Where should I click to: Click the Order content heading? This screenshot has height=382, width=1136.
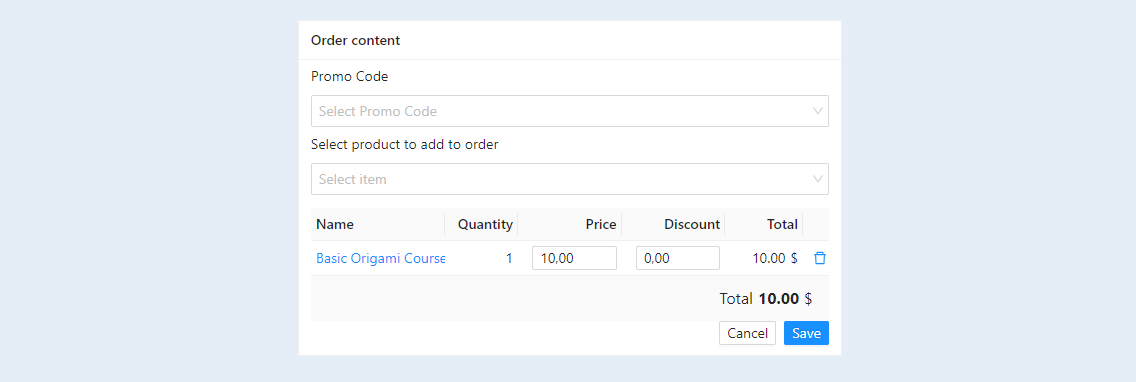click(355, 41)
